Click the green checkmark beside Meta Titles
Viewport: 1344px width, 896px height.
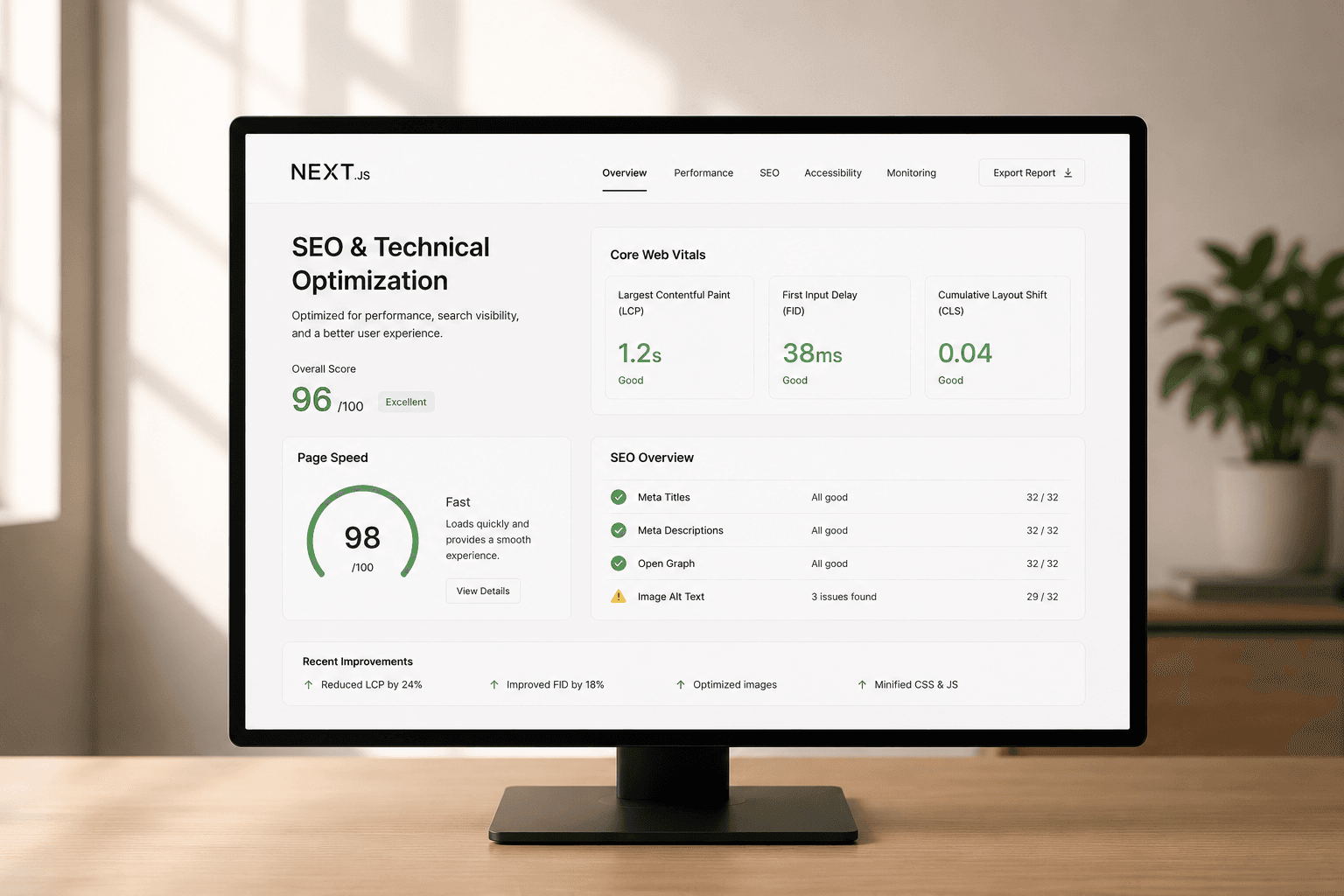[619, 497]
